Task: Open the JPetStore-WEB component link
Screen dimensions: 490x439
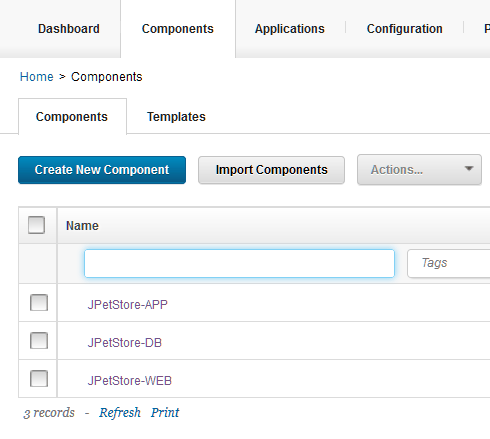Action: tap(129, 381)
